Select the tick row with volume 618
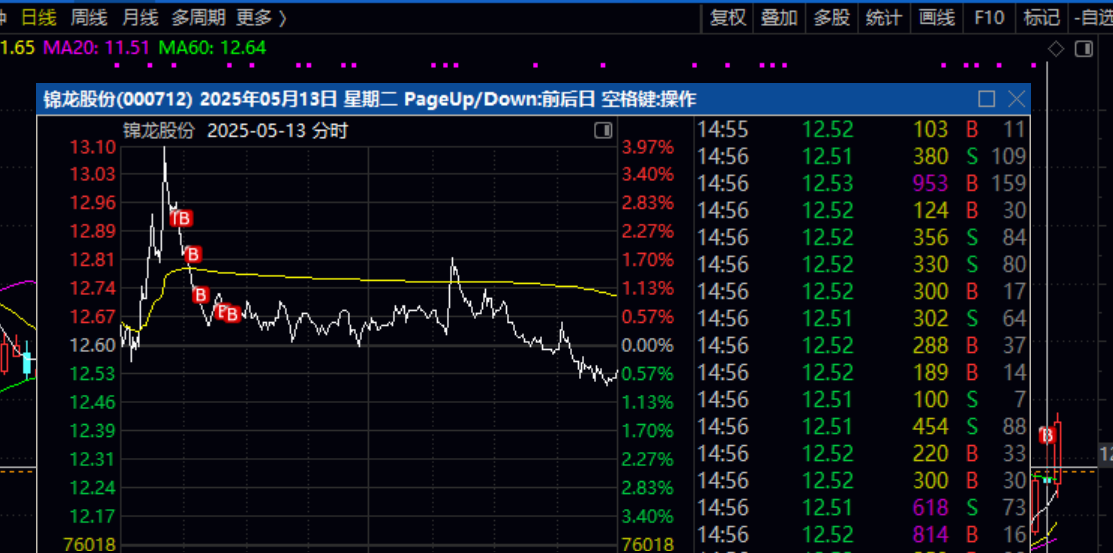 [862, 507]
